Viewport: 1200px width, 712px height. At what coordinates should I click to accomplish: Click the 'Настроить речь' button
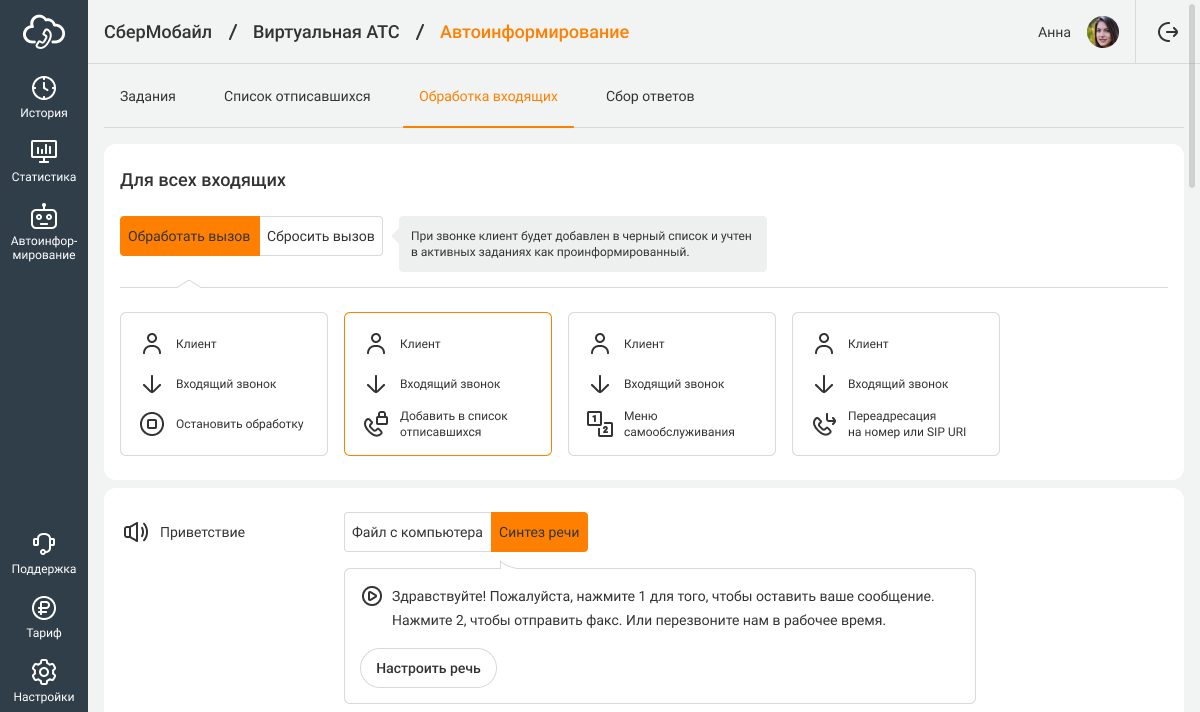(x=428, y=668)
